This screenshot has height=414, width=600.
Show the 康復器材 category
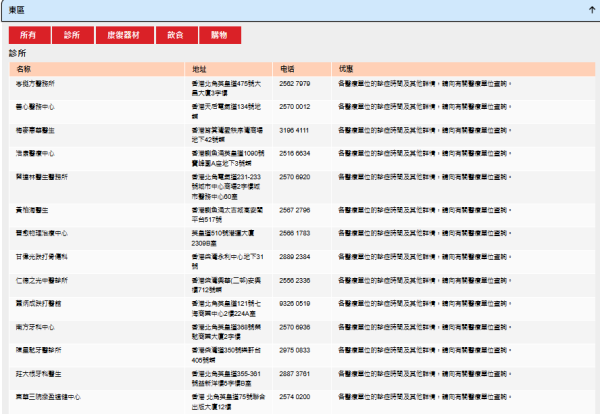coord(125,35)
